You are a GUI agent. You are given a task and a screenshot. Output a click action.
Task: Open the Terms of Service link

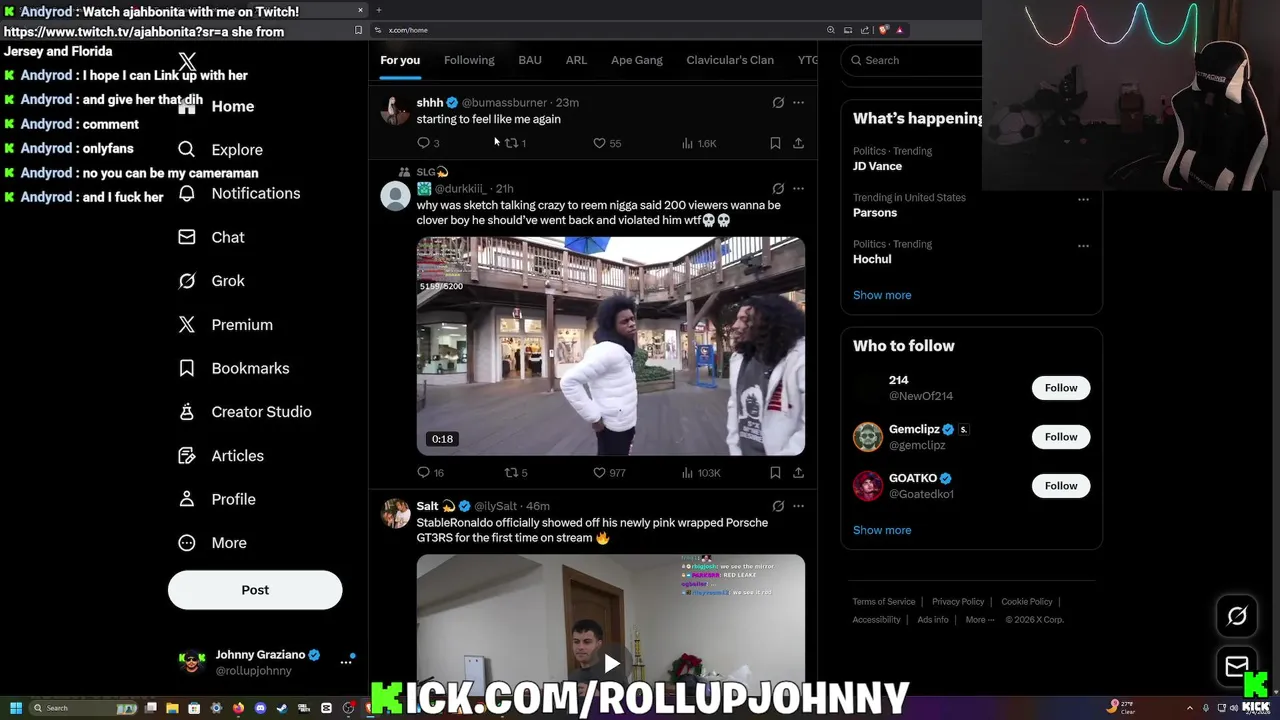pyautogui.click(x=884, y=602)
